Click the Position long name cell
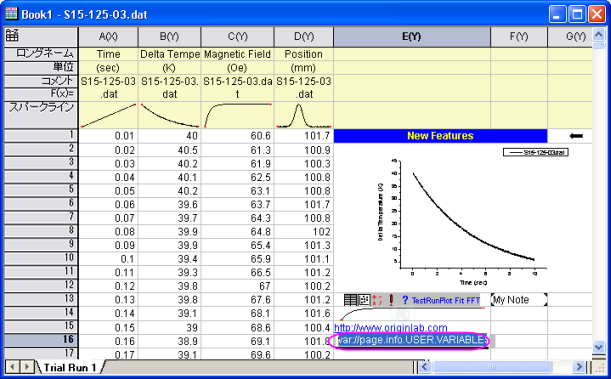Screen dimensions: 611x379 coord(304,54)
